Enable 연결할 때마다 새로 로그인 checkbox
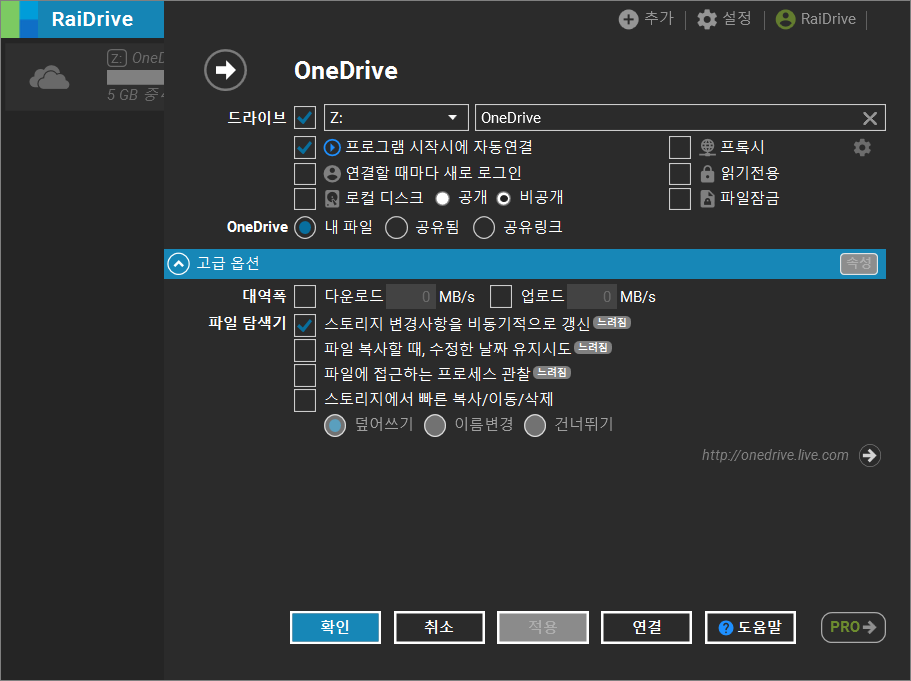This screenshot has width=911, height=681. [305, 173]
